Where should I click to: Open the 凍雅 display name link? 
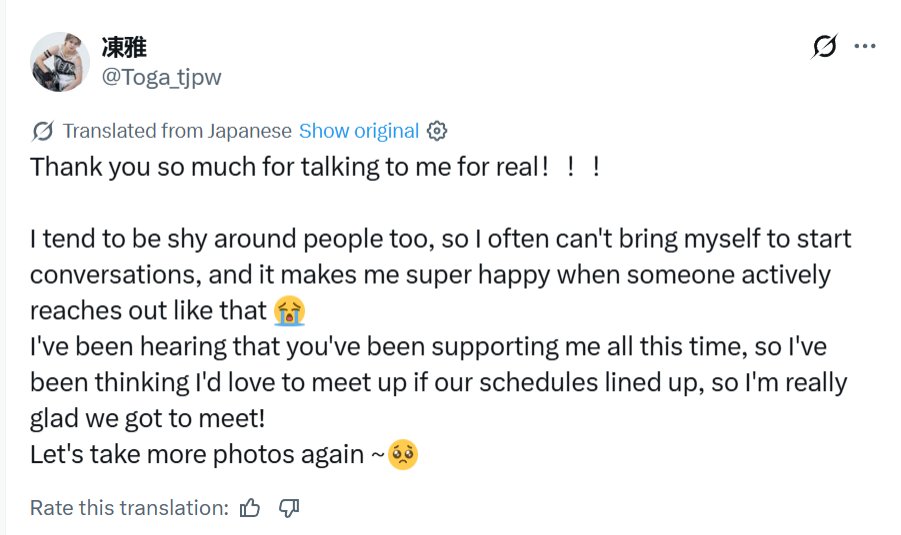tap(124, 48)
